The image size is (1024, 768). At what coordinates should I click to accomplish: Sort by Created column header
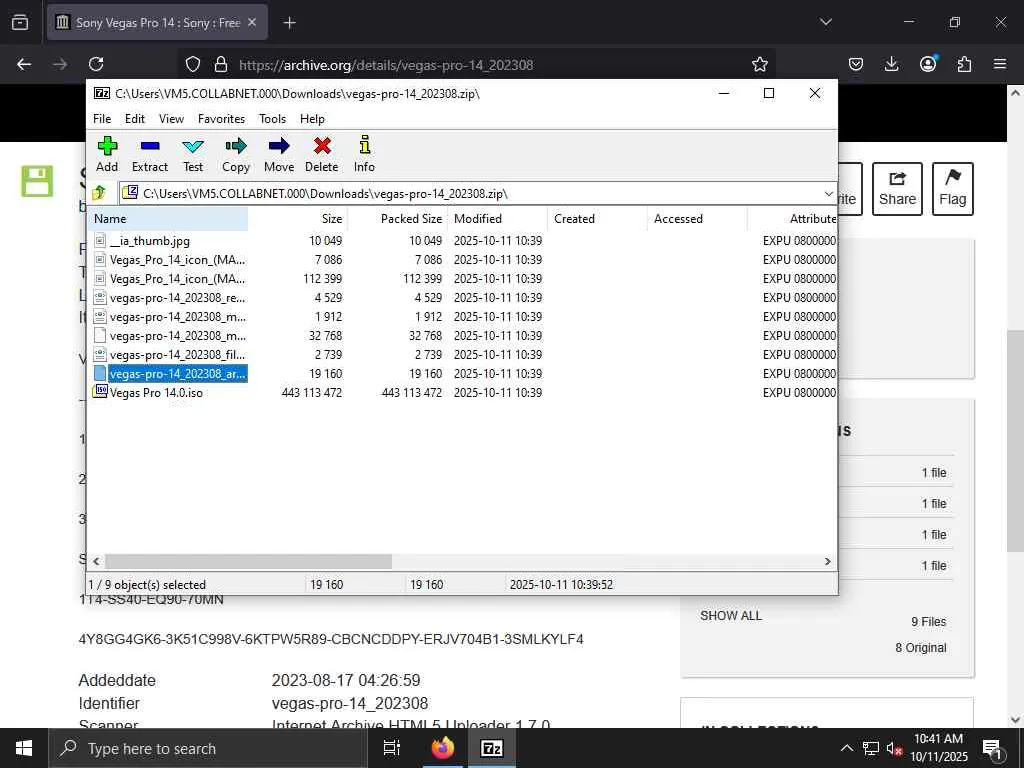[598, 219]
